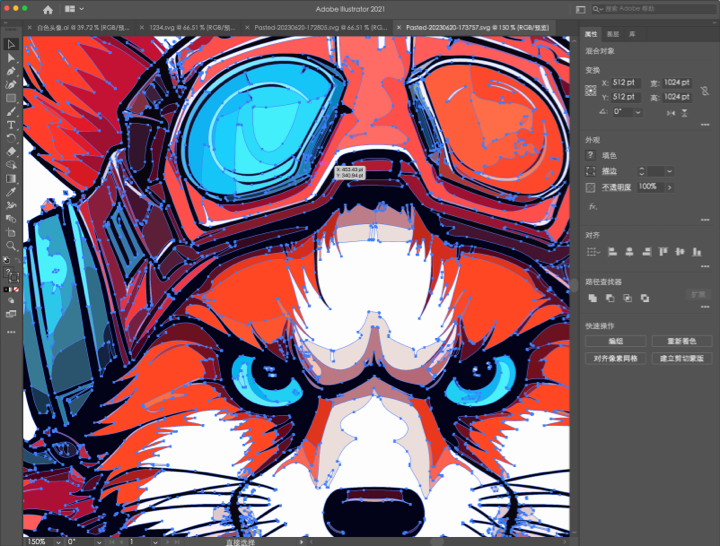The width and height of the screenshot is (720, 546).
Task: Set paint to None in toolbar
Action: [17, 289]
